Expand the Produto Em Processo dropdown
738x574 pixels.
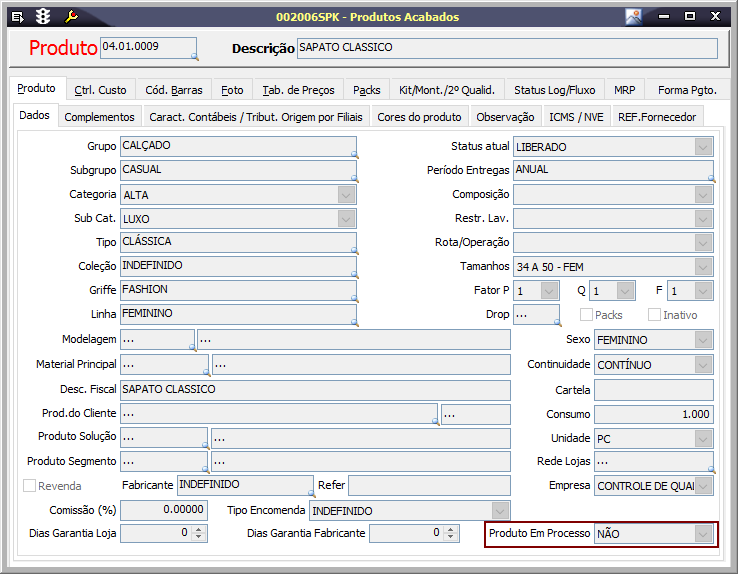pyautogui.click(x=703, y=534)
